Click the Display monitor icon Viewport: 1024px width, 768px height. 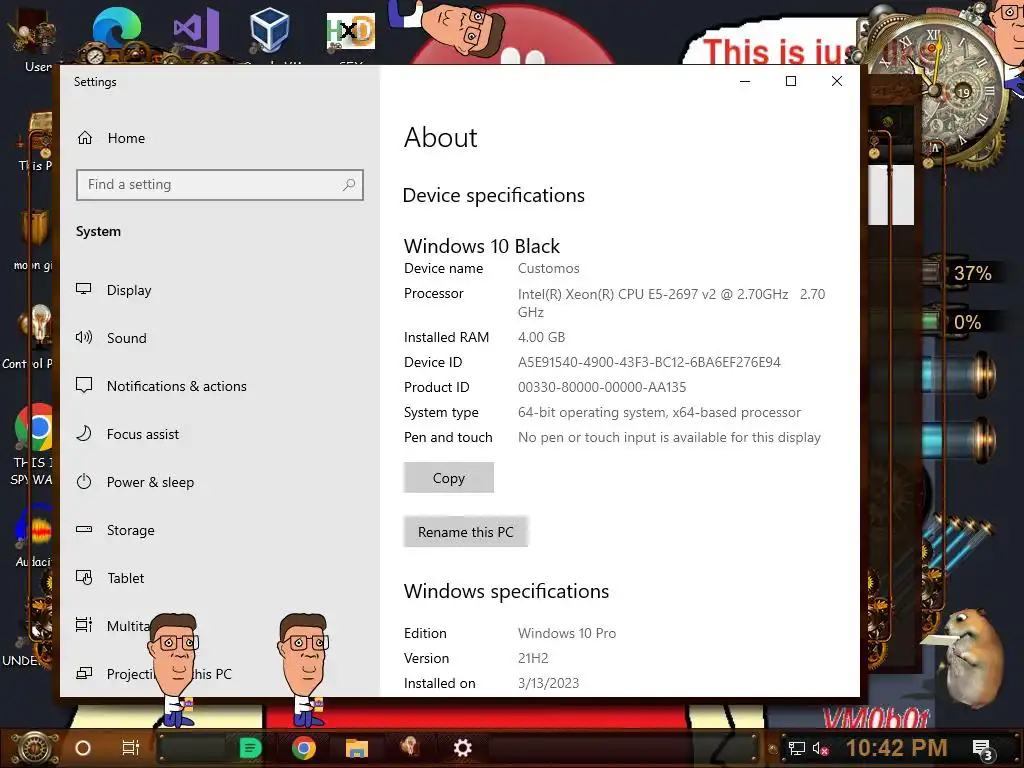[x=84, y=289]
